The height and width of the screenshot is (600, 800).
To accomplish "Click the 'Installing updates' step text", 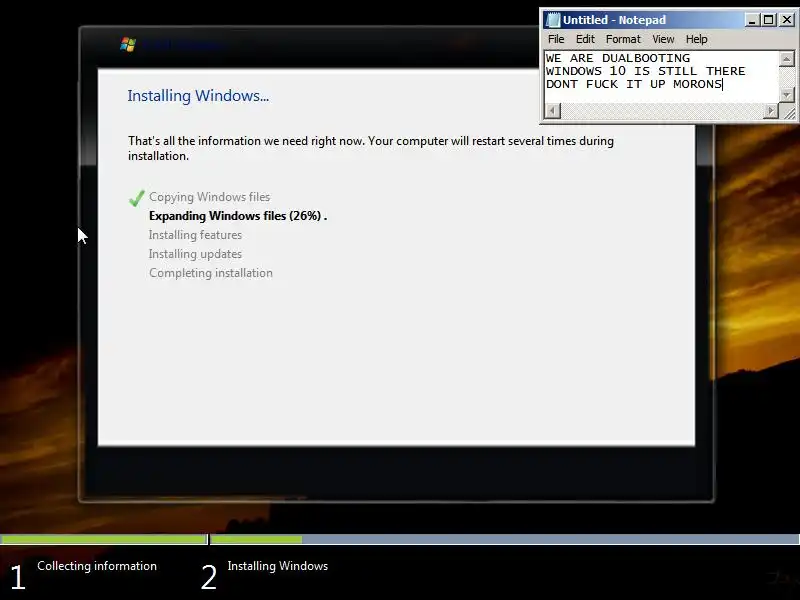I will [x=195, y=254].
